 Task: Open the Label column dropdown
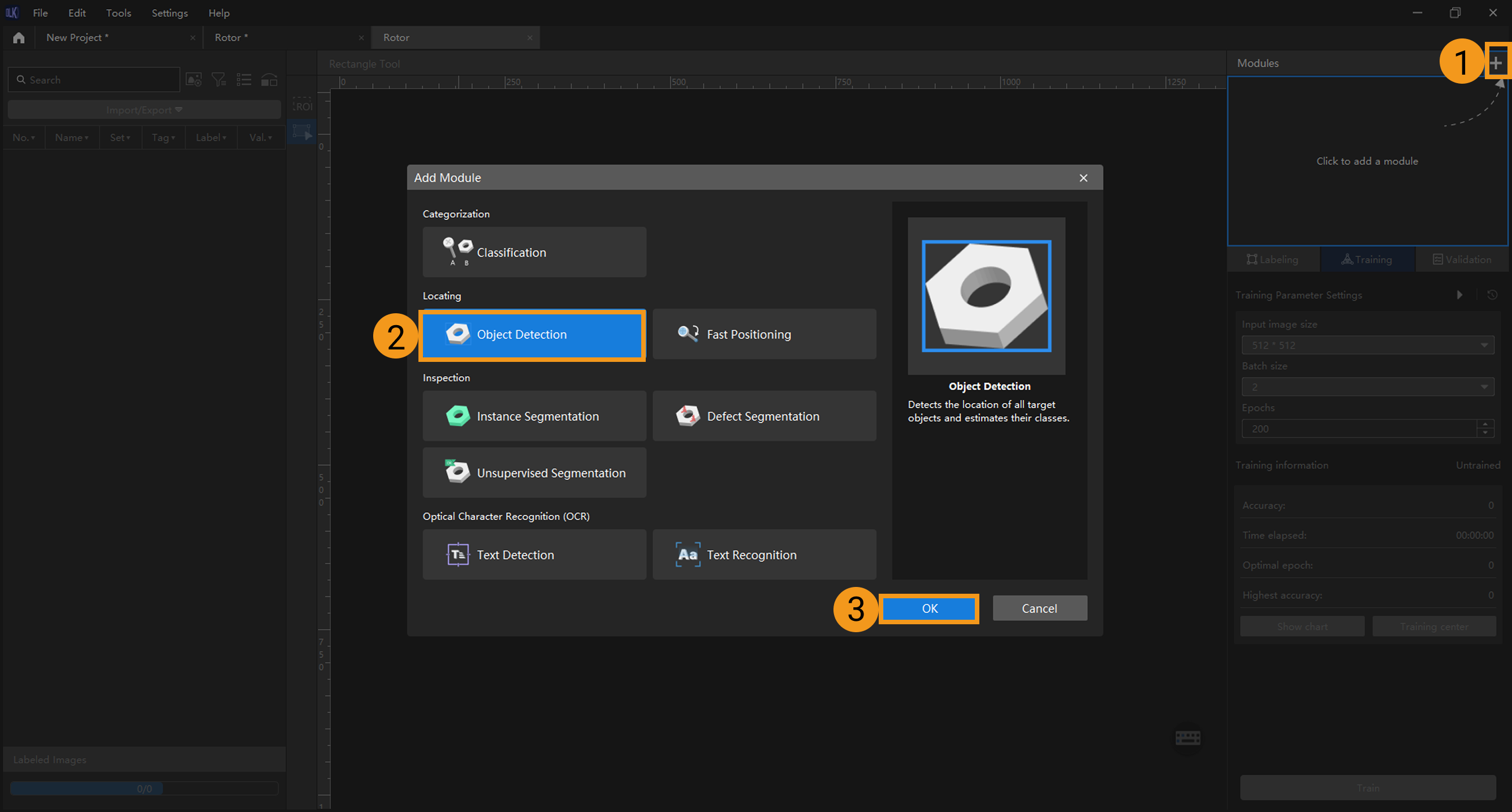(x=211, y=137)
